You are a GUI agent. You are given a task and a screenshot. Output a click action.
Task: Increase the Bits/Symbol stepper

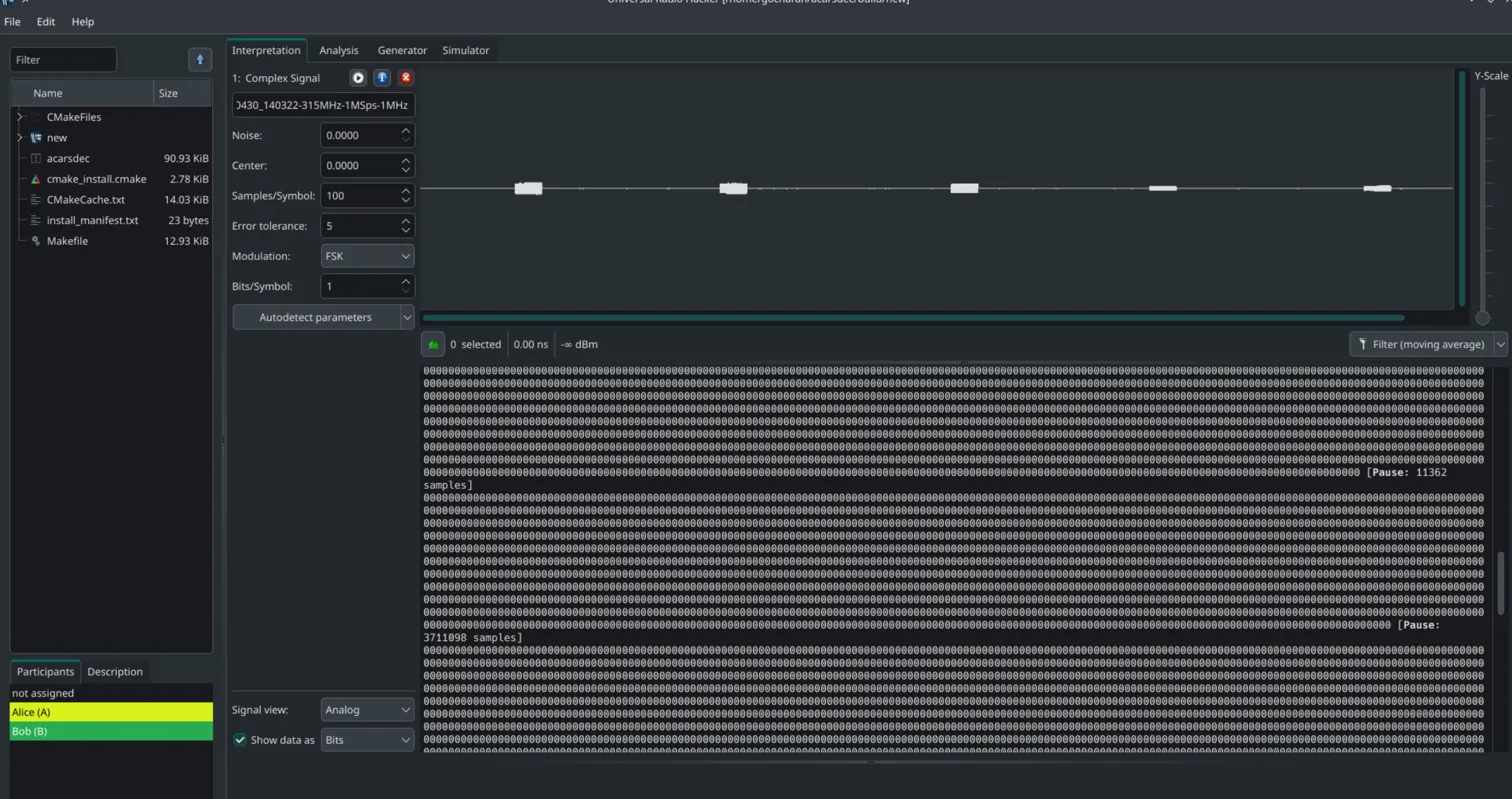coord(406,280)
